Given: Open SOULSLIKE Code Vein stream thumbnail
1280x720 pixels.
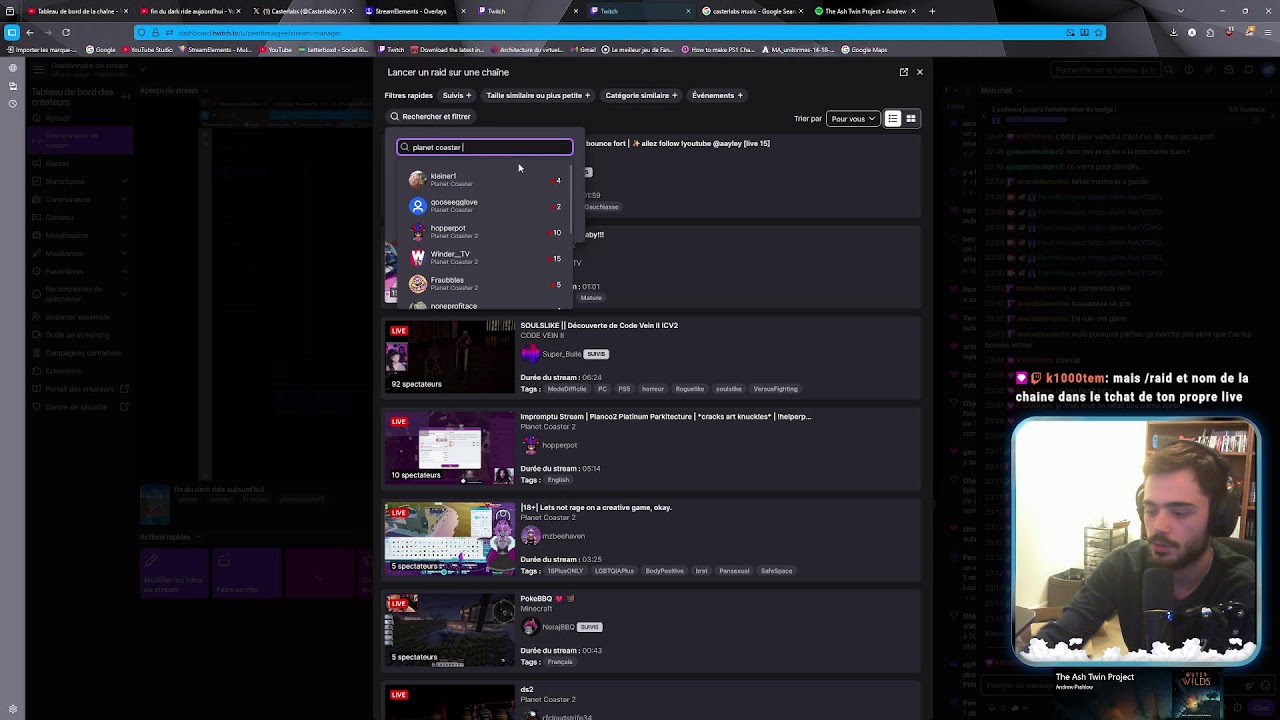Looking at the screenshot, I should pyautogui.click(x=449, y=356).
